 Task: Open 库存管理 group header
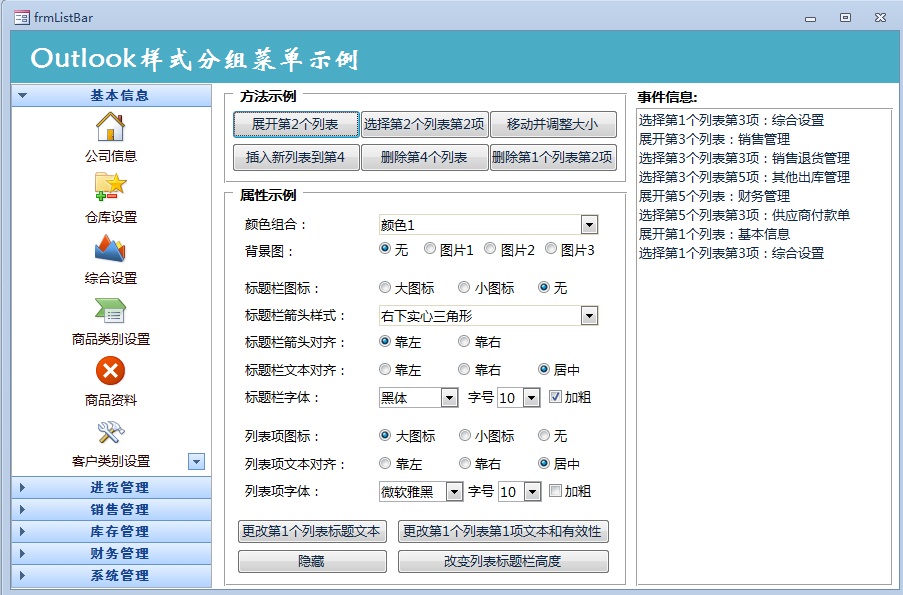point(111,532)
